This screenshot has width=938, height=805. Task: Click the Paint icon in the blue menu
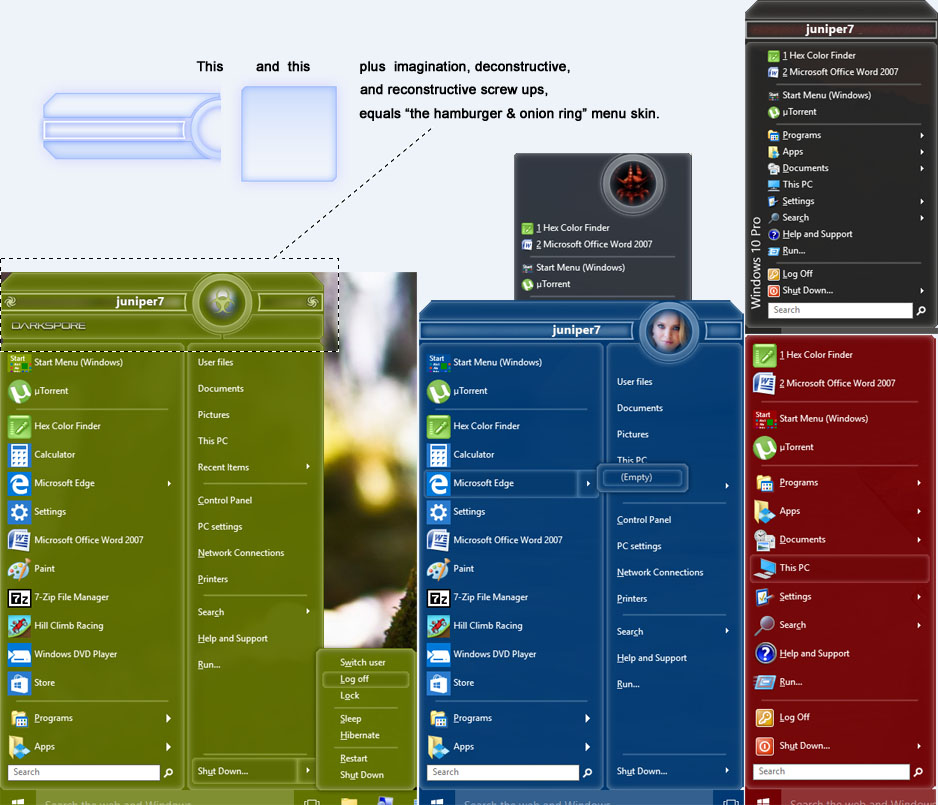tap(438, 568)
